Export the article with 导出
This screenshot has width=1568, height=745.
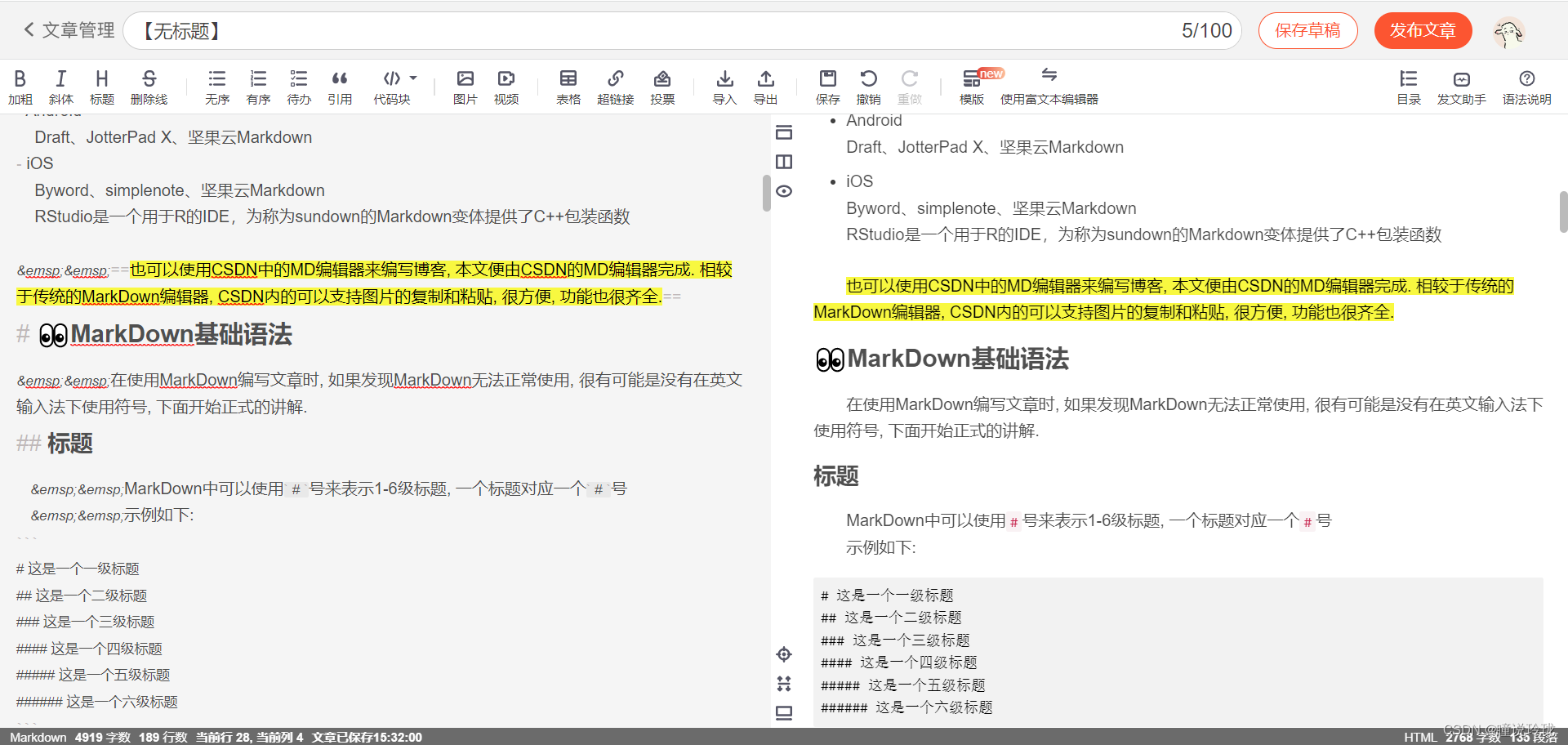(x=765, y=87)
